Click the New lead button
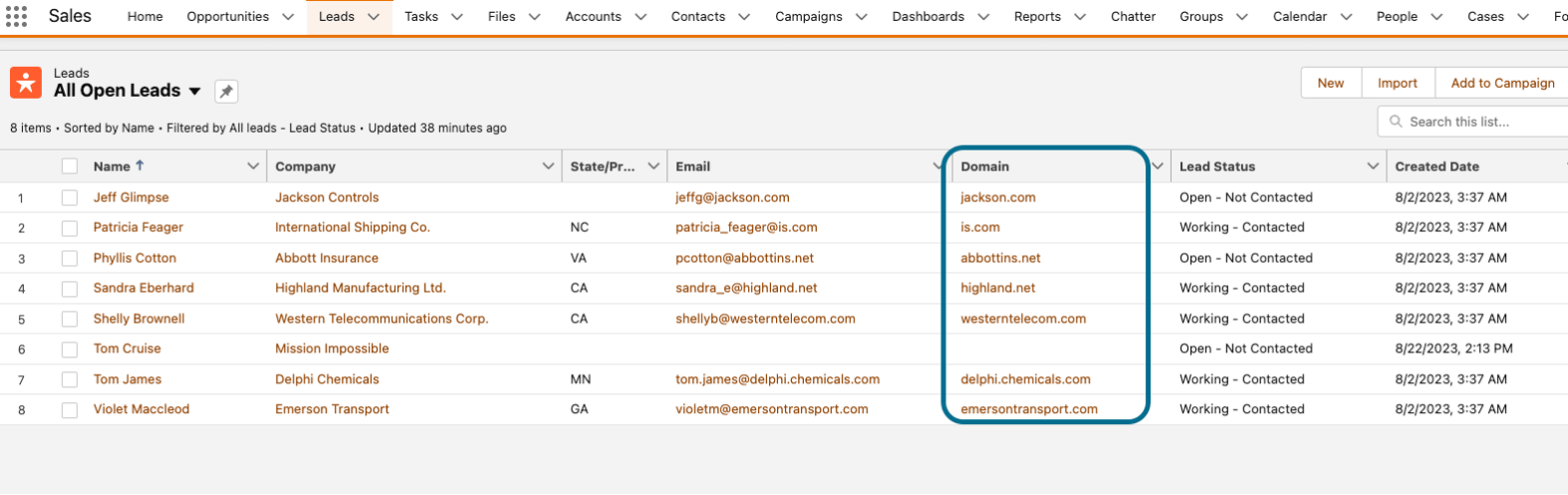The width and height of the screenshot is (1568, 495). (1330, 83)
